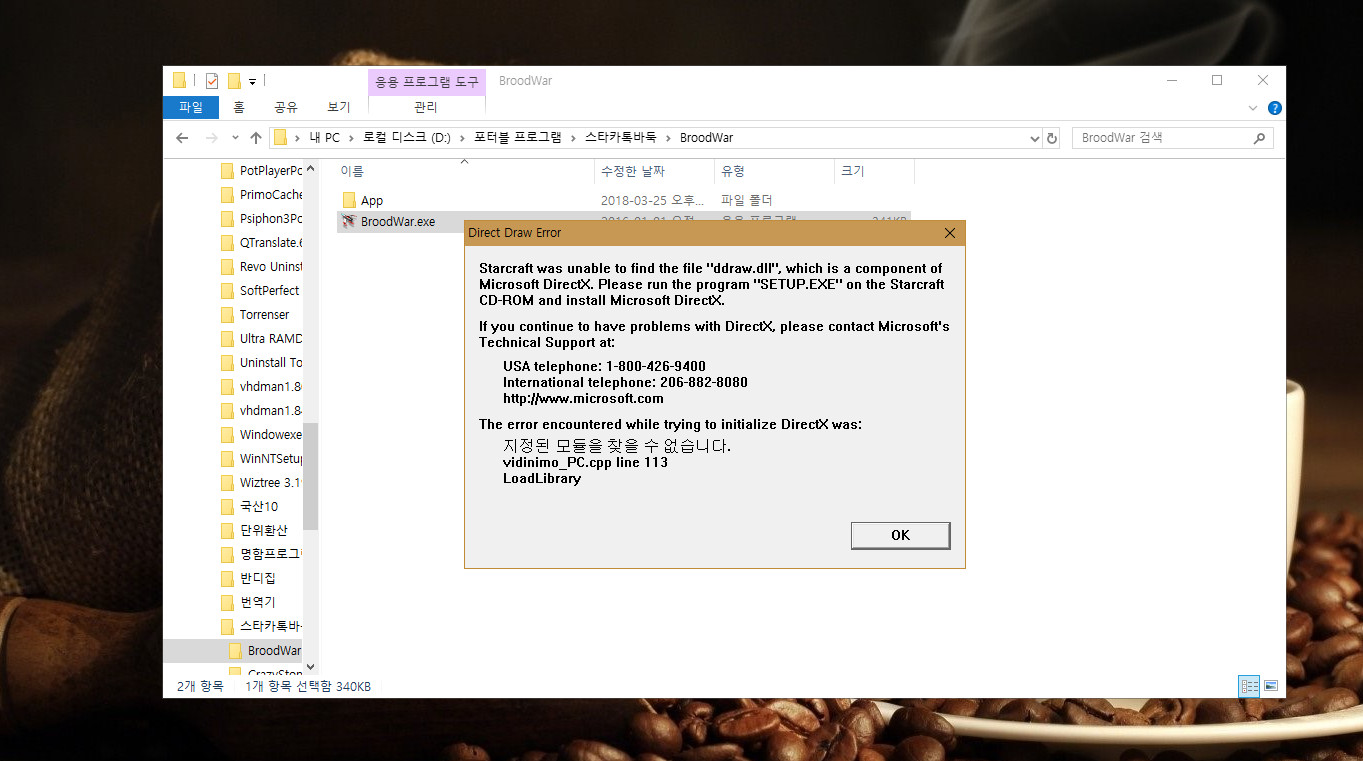Viewport: 1363px width, 761px height.
Task: Select PrimoCache folder in navigation tree
Action: (260, 195)
